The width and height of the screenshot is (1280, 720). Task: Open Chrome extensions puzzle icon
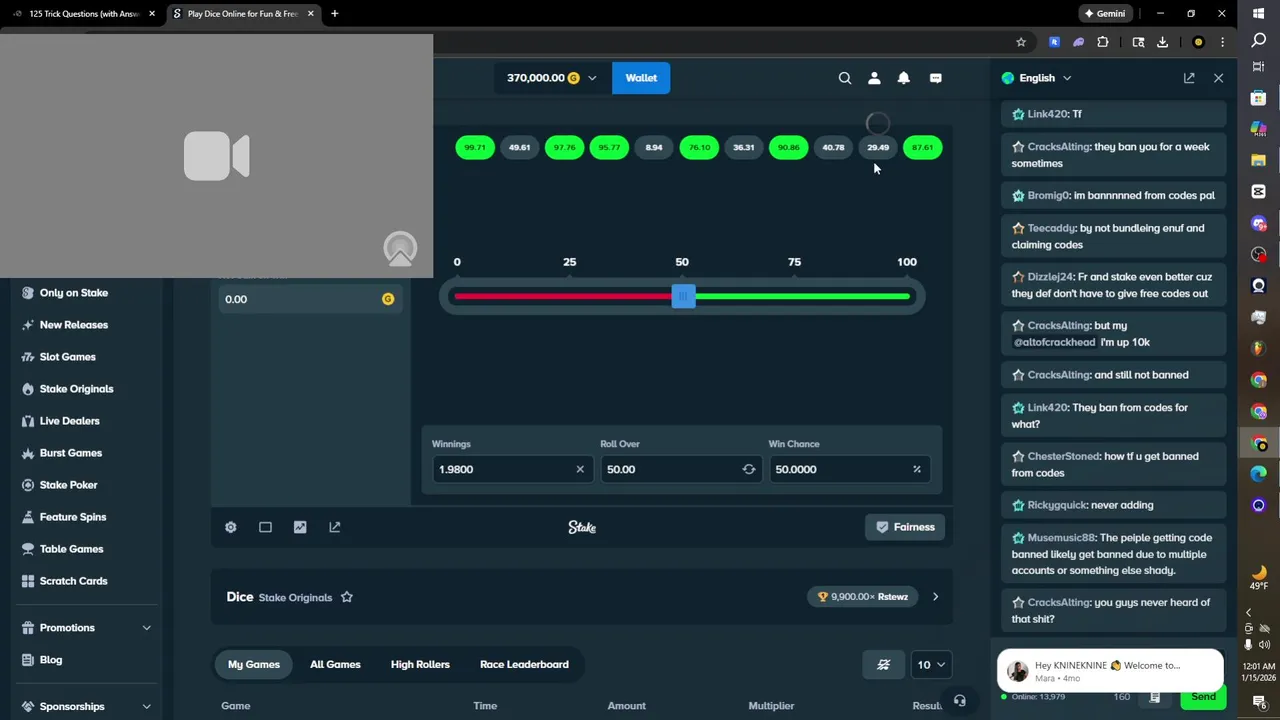1103,42
